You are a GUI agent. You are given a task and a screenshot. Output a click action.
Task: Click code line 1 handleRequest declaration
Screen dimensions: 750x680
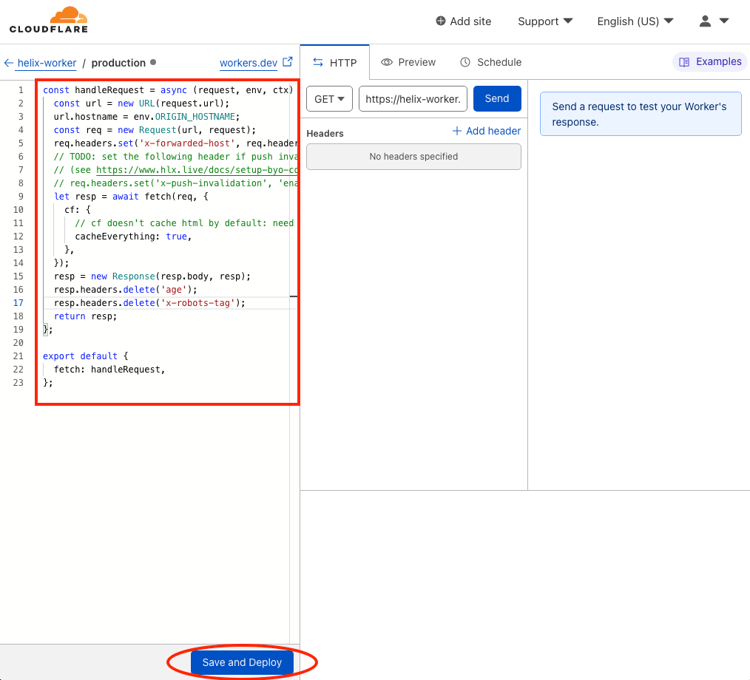167,90
